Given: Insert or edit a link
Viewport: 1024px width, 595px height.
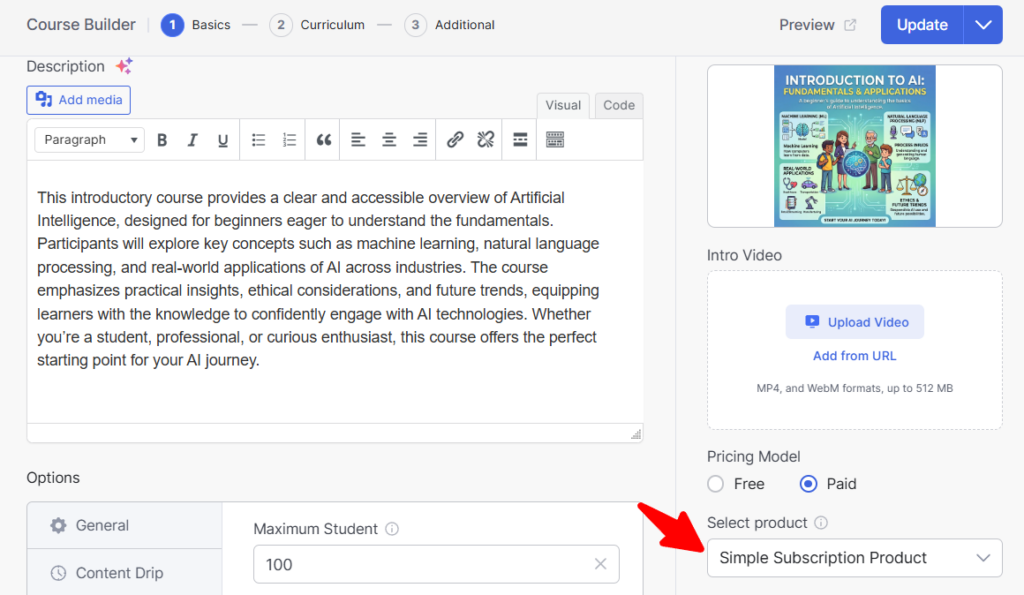Looking at the screenshot, I should 455,140.
